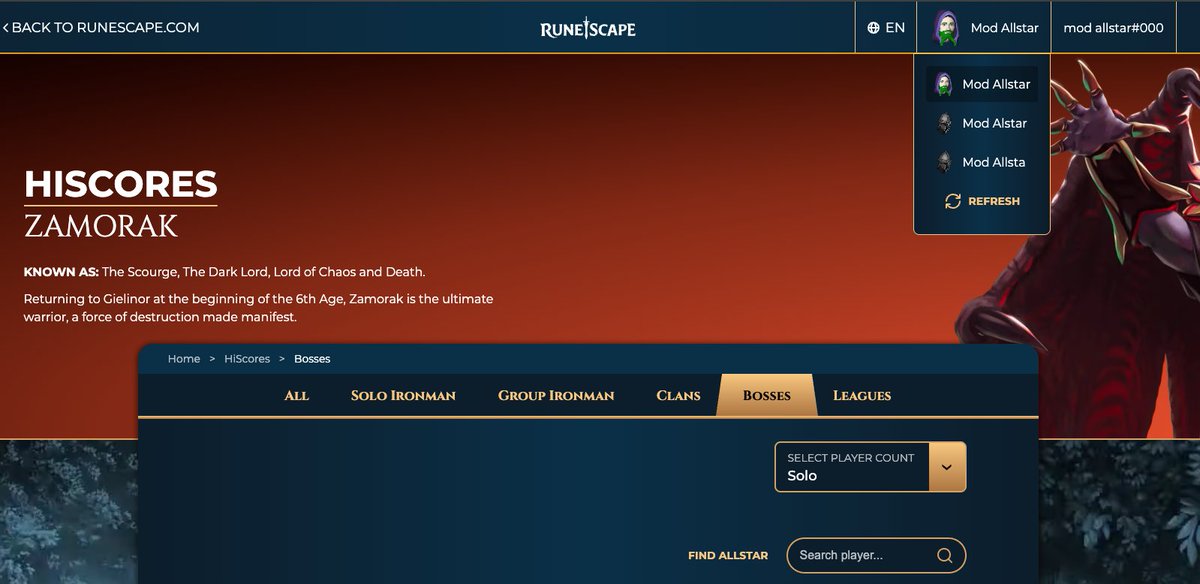Switch to Mod Allsta character
Viewport: 1200px width, 584px height.
(x=982, y=162)
